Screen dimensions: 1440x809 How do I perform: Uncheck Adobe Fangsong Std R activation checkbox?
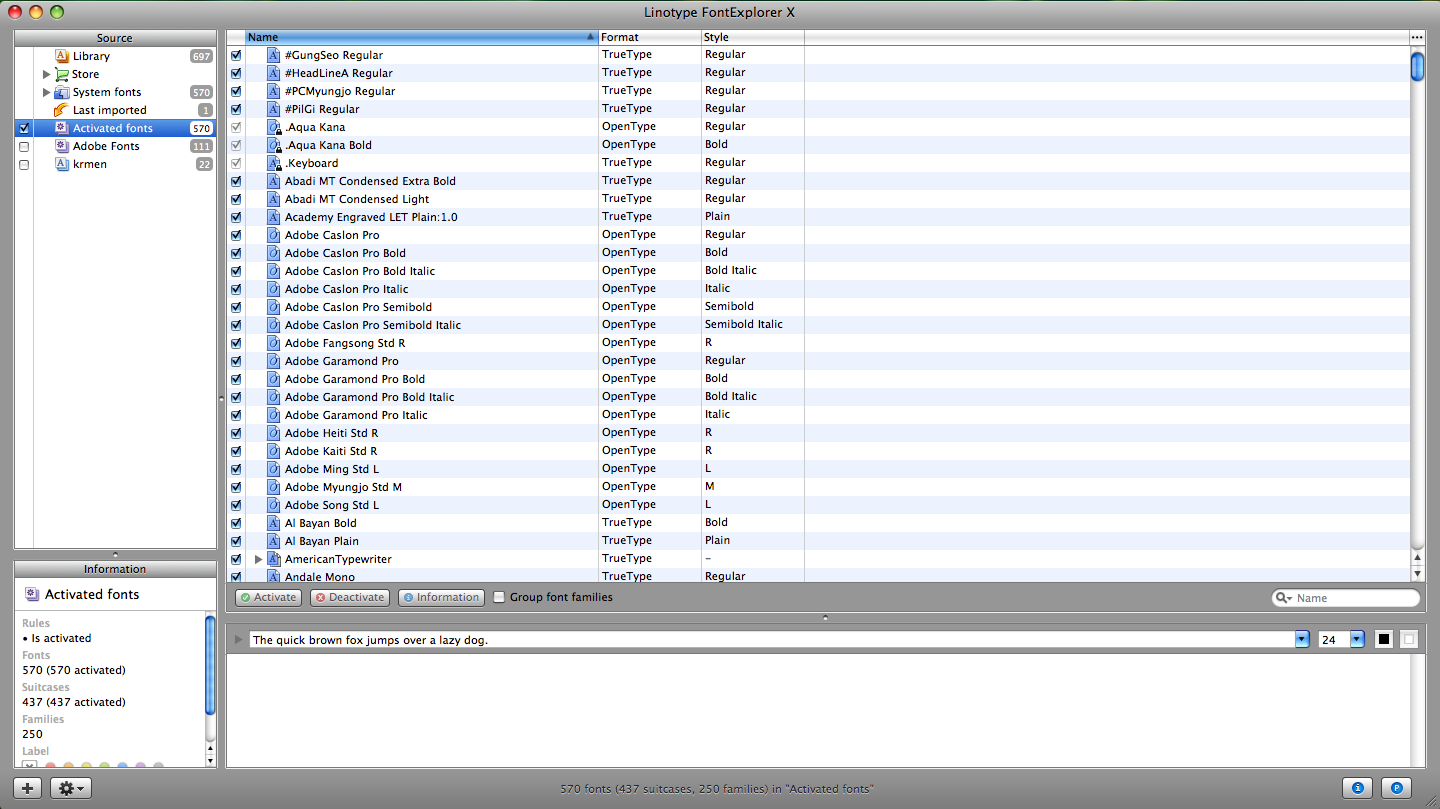(x=236, y=343)
